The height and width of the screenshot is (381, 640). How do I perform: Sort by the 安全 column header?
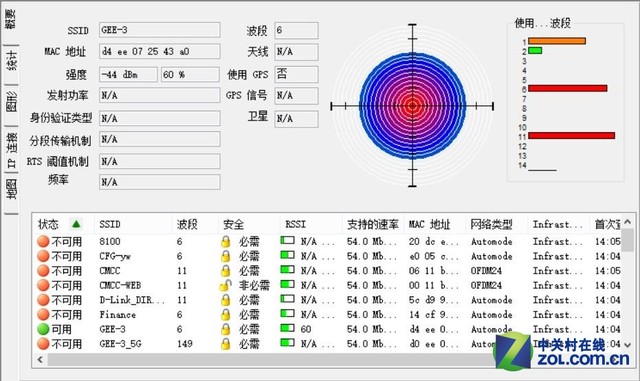pyautogui.click(x=249, y=224)
